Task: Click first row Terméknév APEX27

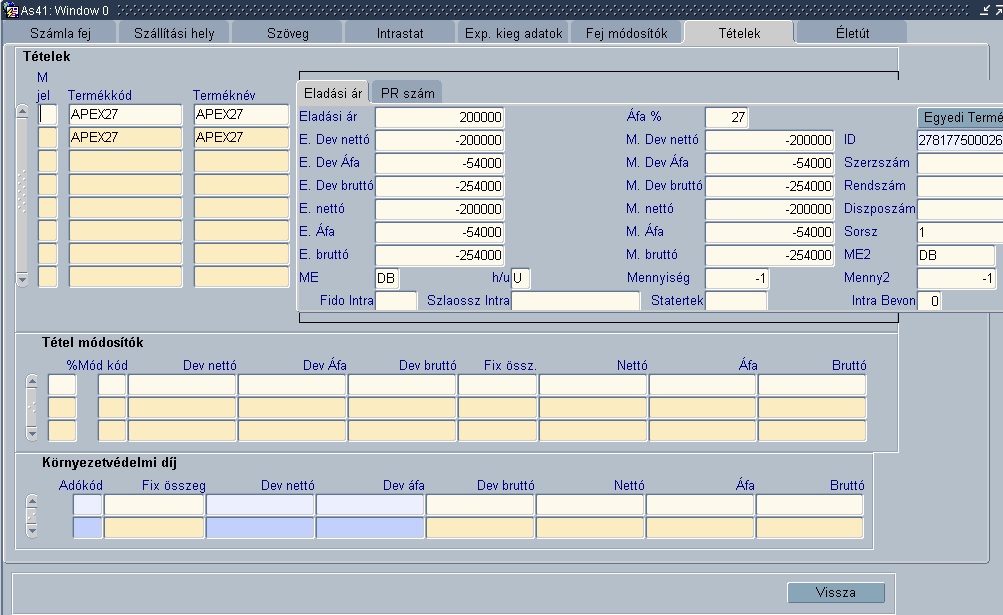Action: 241,115
